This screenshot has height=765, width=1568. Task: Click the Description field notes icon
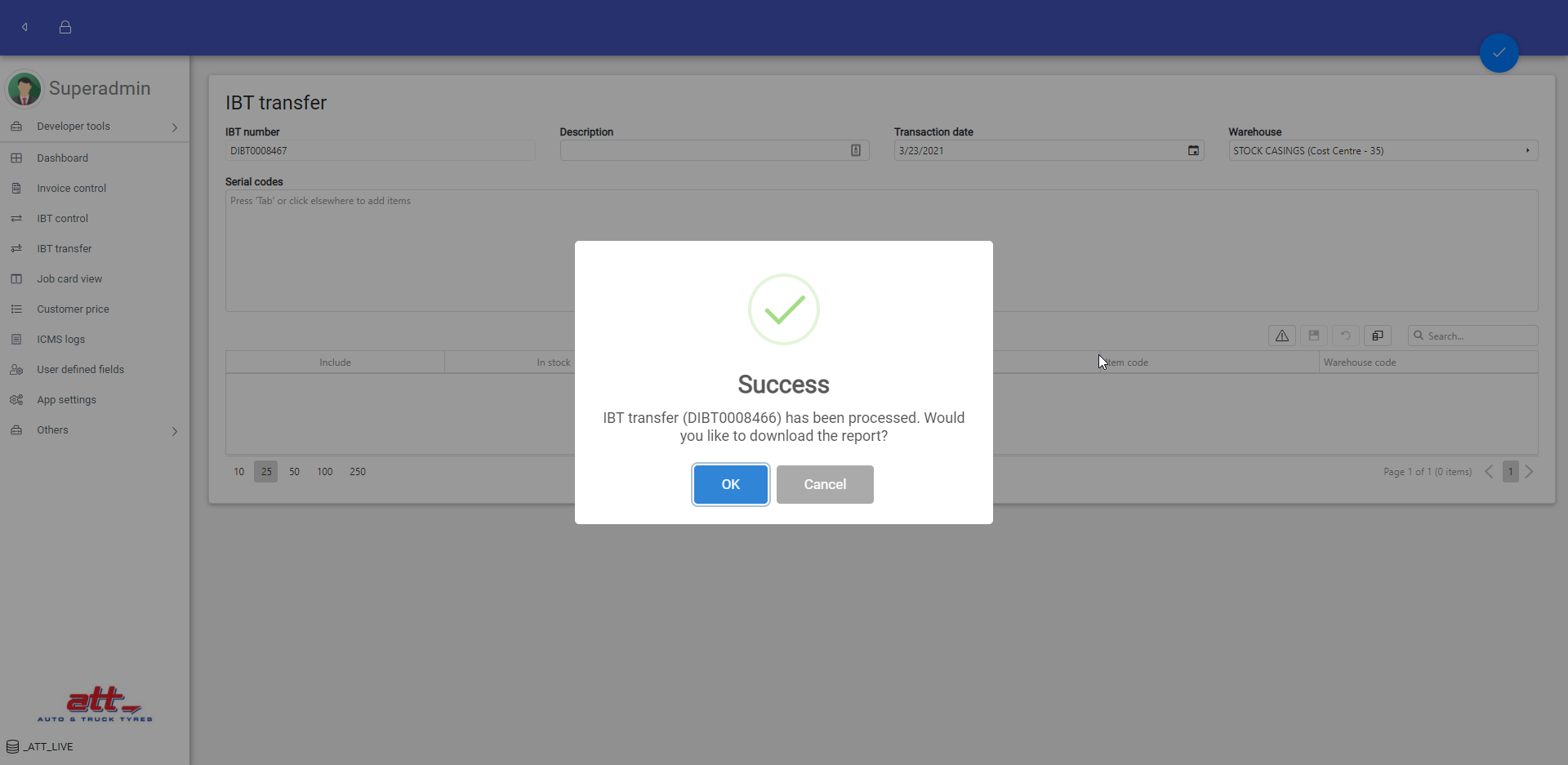coord(855,150)
